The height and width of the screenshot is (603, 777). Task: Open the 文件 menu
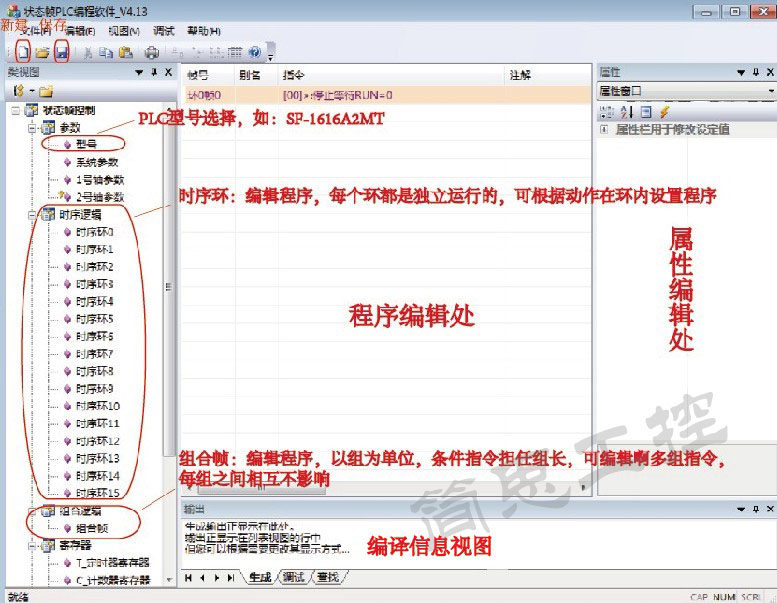(36, 31)
